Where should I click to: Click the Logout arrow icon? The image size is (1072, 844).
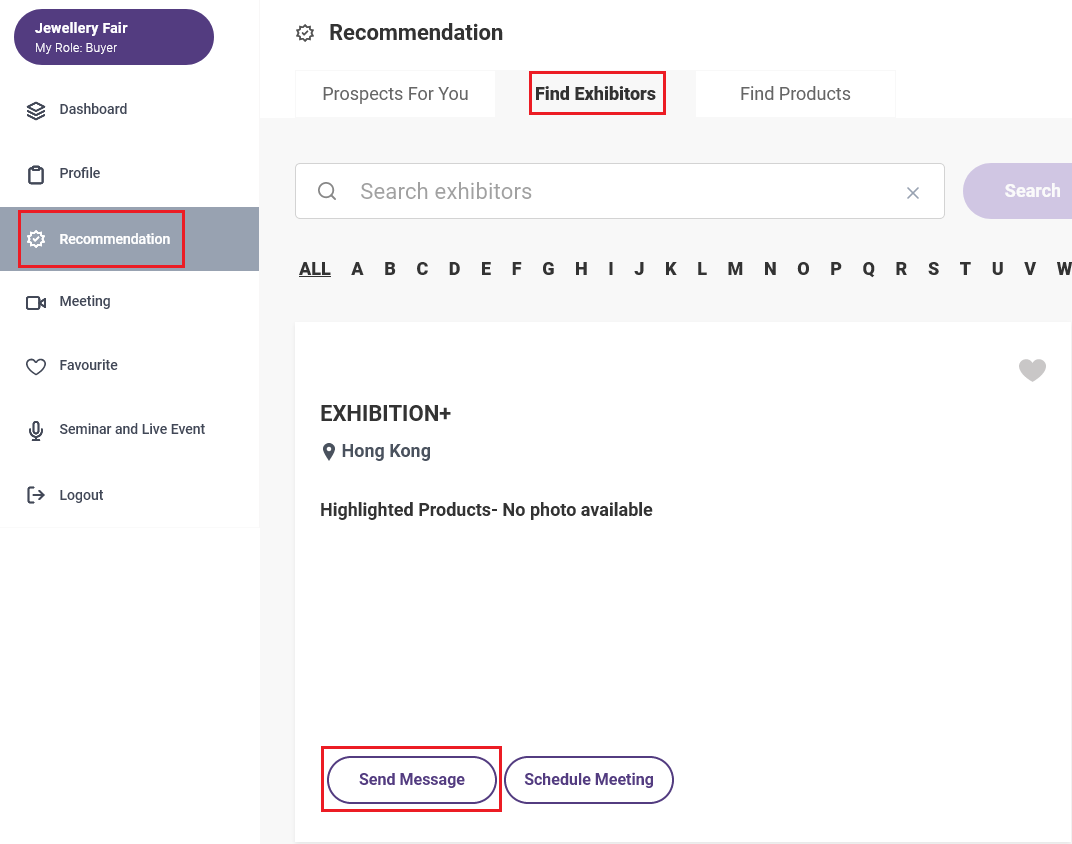[36, 495]
